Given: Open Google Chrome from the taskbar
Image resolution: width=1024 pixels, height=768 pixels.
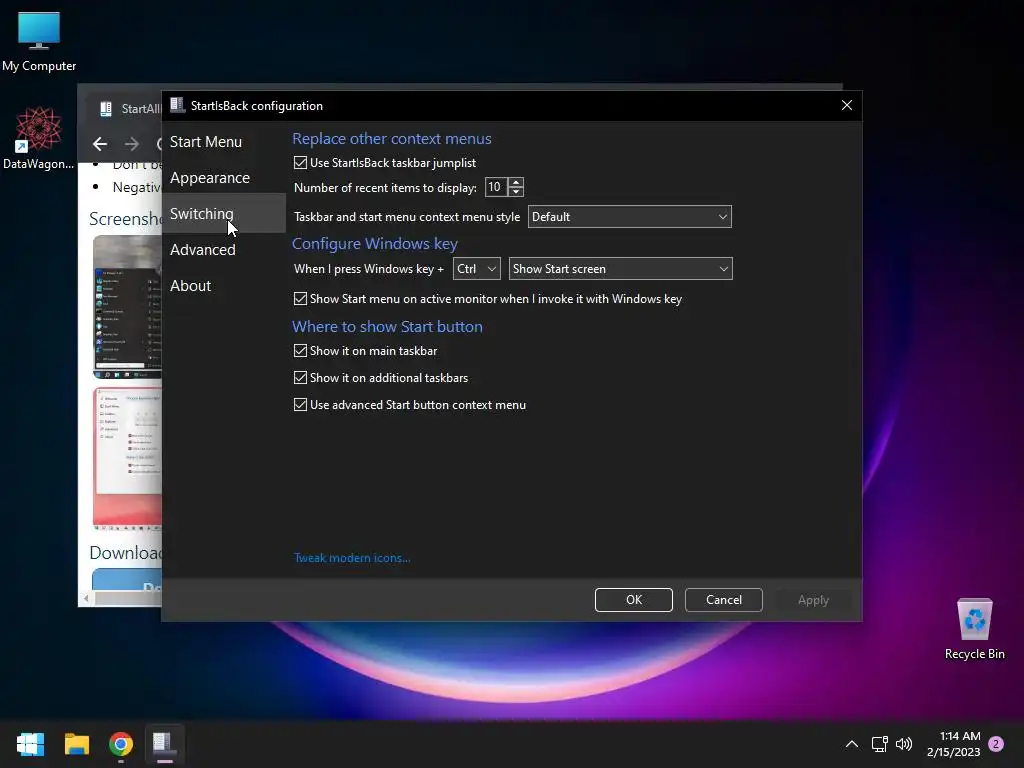Looking at the screenshot, I should (x=121, y=744).
